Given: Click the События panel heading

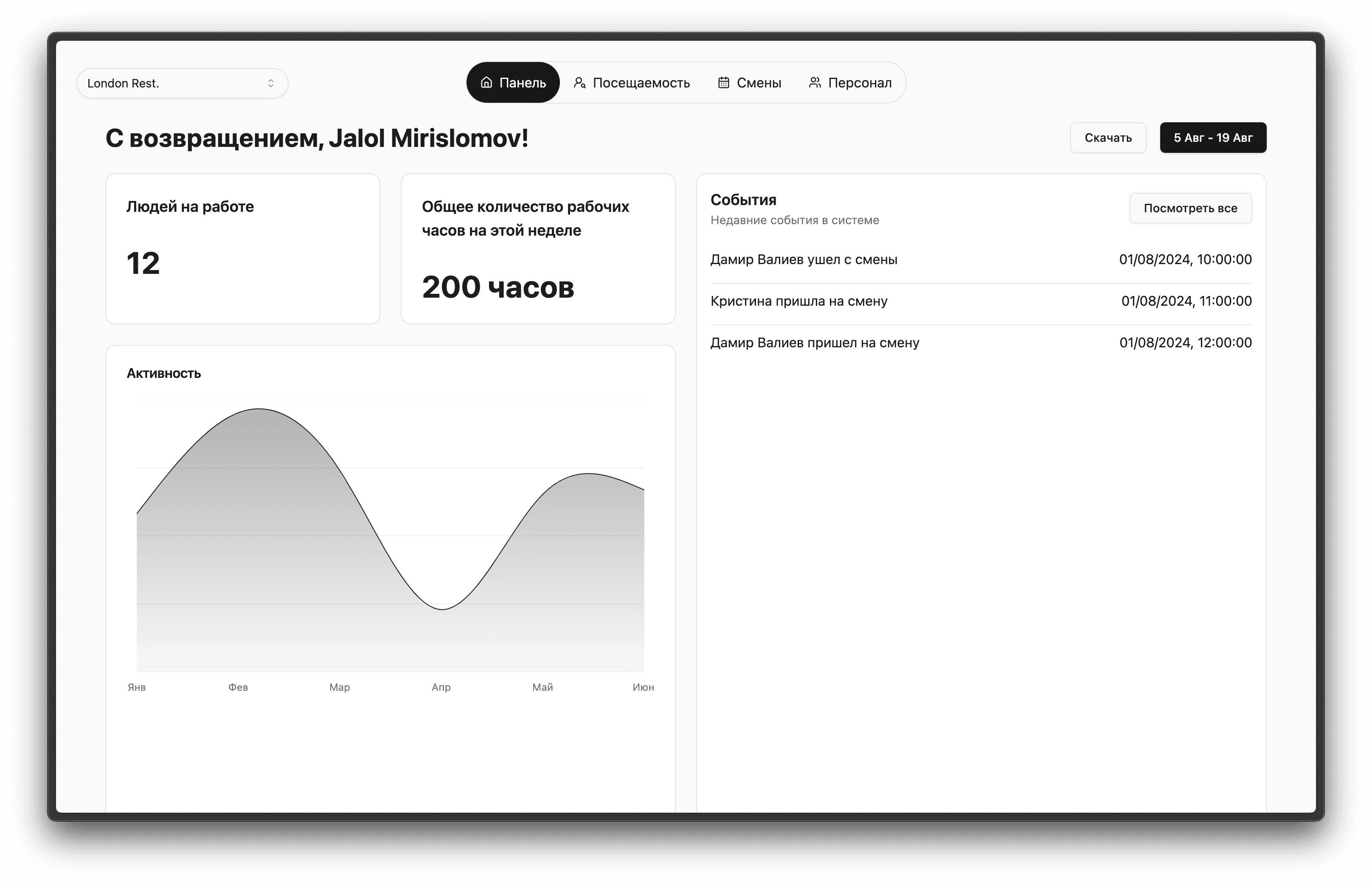Looking at the screenshot, I should [x=743, y=200].
